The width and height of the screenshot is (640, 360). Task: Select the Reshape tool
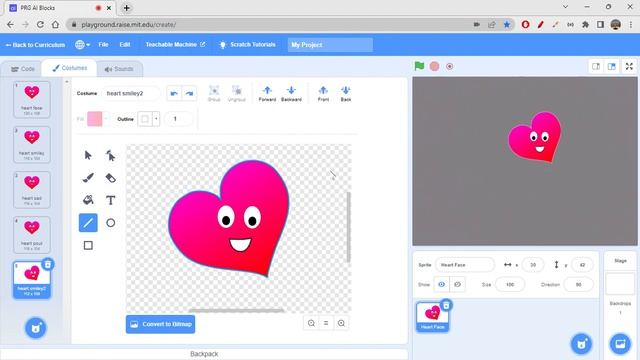coord(110,156)
